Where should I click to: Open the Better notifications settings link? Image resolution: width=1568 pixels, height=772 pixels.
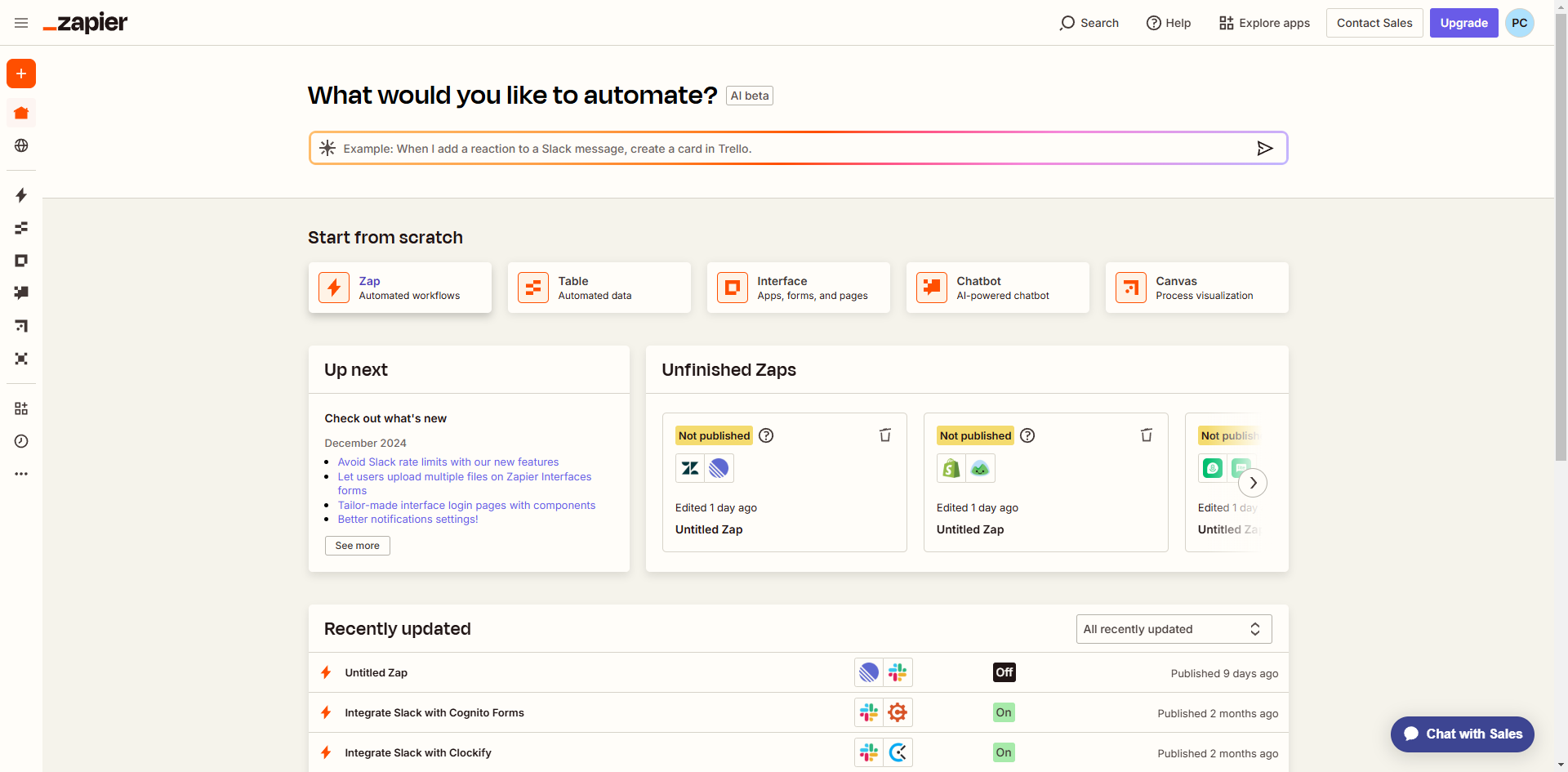pyautogui.click(x=408, y=520)
